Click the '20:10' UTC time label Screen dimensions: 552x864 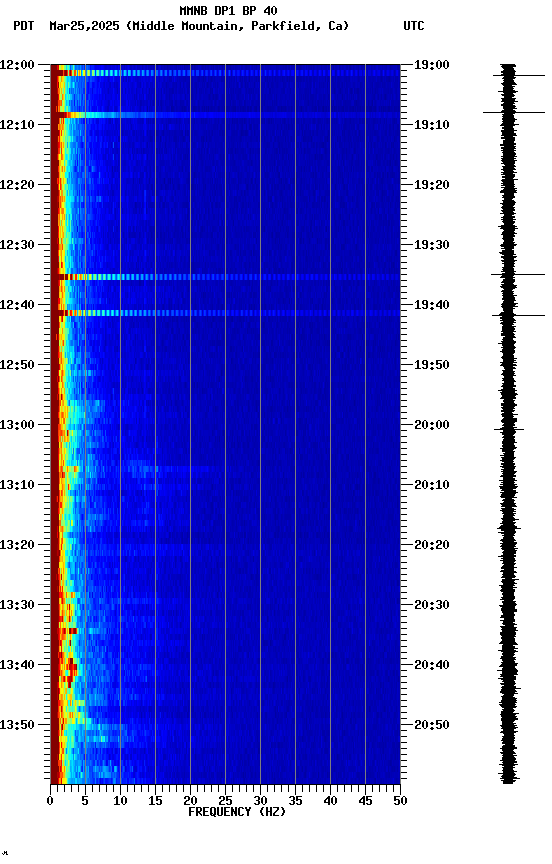click(x=432, y=485)
